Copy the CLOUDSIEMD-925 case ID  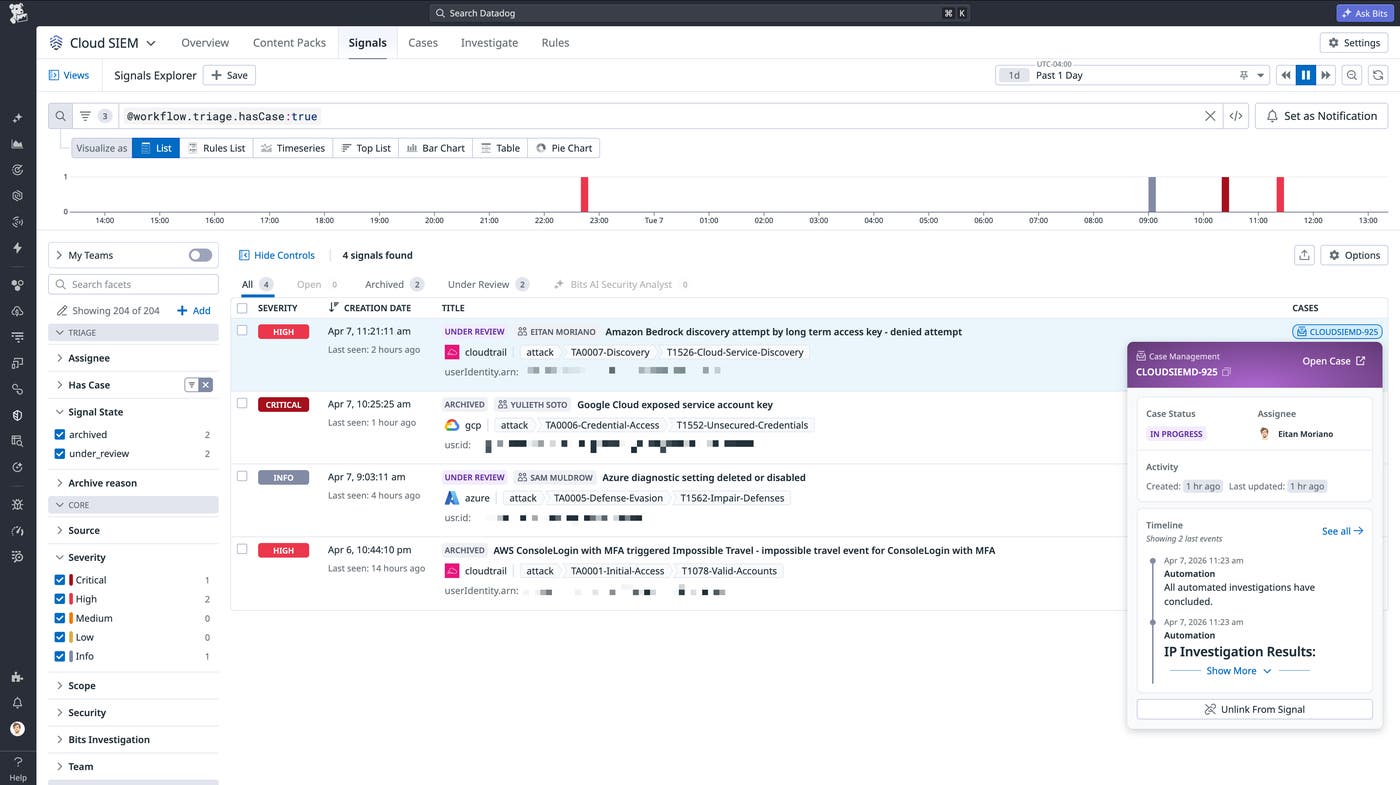tap(1226, 372)
